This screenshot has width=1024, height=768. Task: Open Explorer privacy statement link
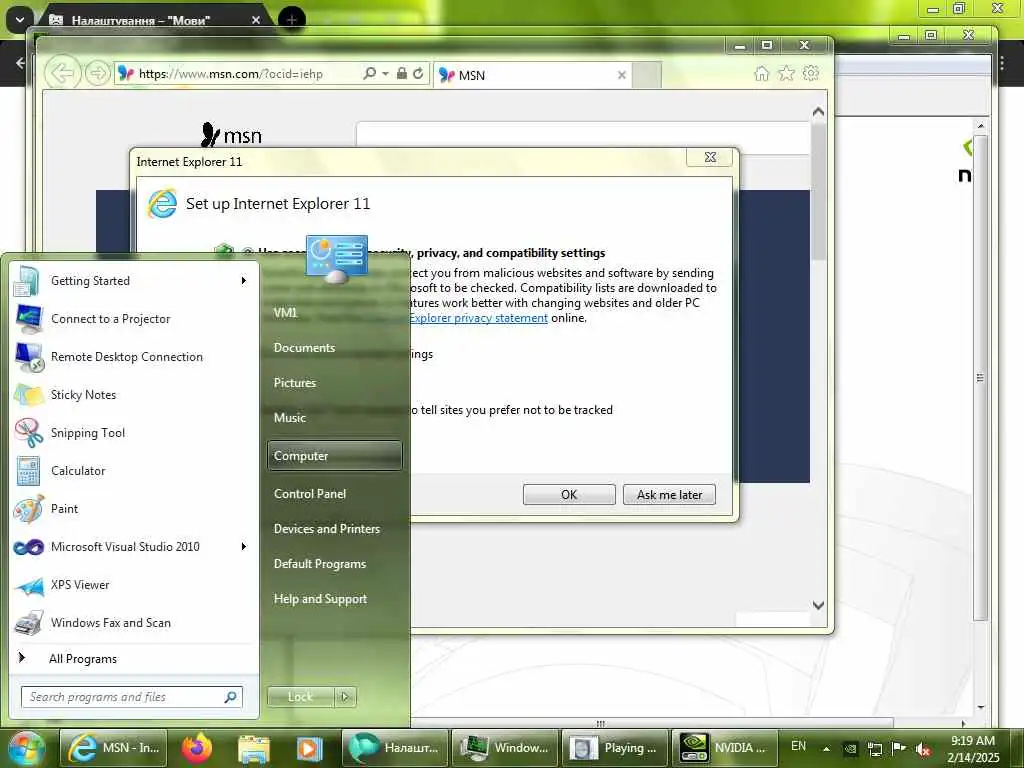pyautogui.click(x=479, y=318)
